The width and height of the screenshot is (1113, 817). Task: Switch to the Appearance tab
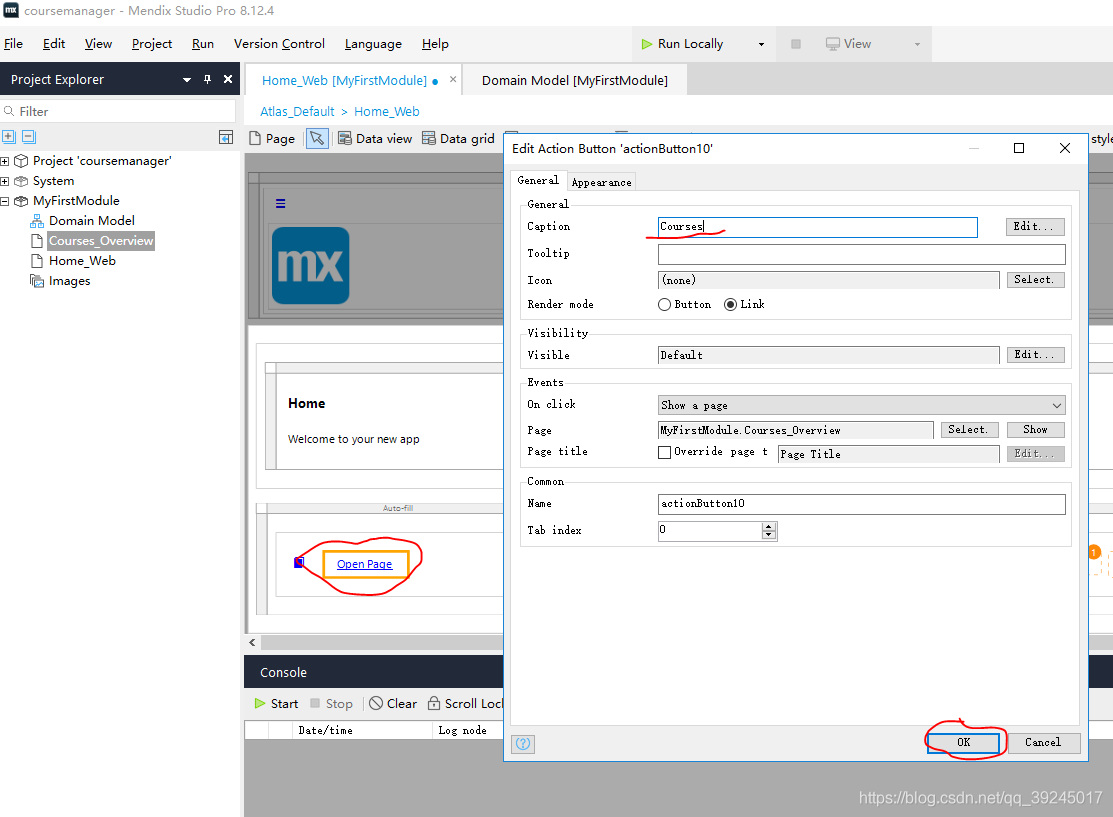(x=601, y=182)
